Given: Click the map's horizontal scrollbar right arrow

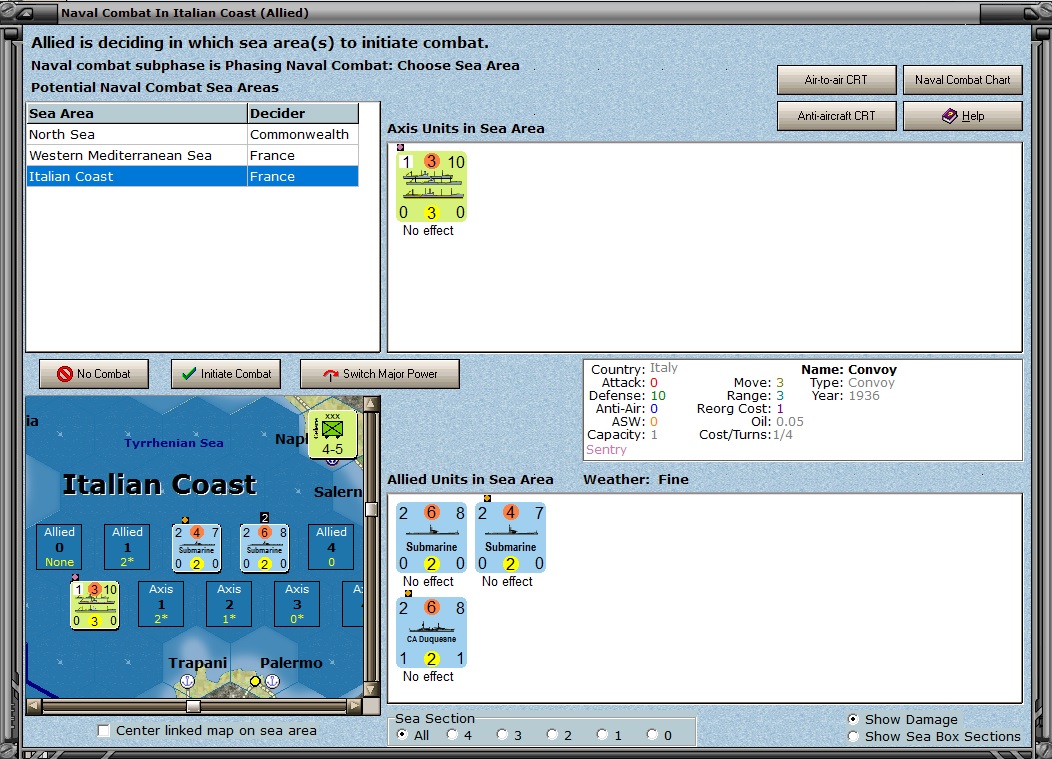Looking at the screenshot, I should click(355, 706).
